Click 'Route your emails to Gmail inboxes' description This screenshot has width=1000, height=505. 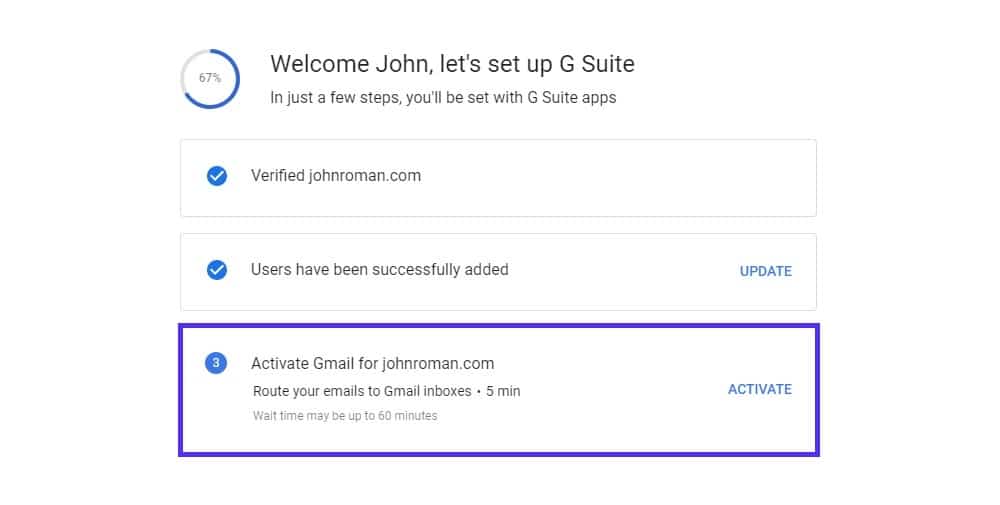coord(362,391)
